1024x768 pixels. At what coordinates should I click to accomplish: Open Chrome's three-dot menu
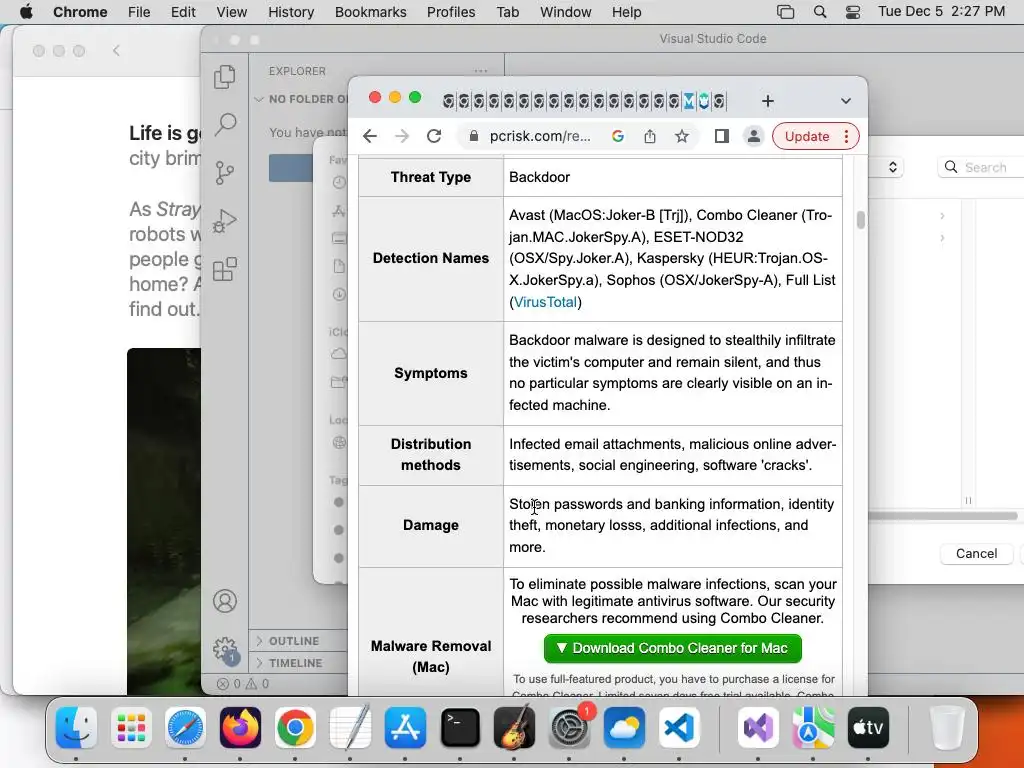click(x=846, y=136)
